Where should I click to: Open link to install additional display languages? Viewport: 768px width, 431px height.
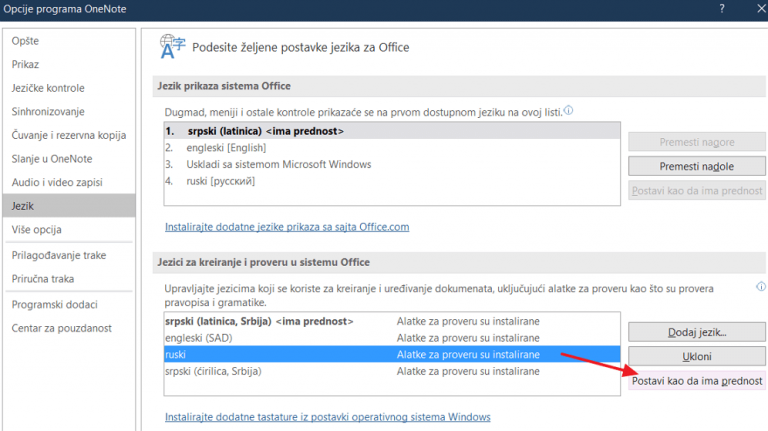tap(287, 227)
